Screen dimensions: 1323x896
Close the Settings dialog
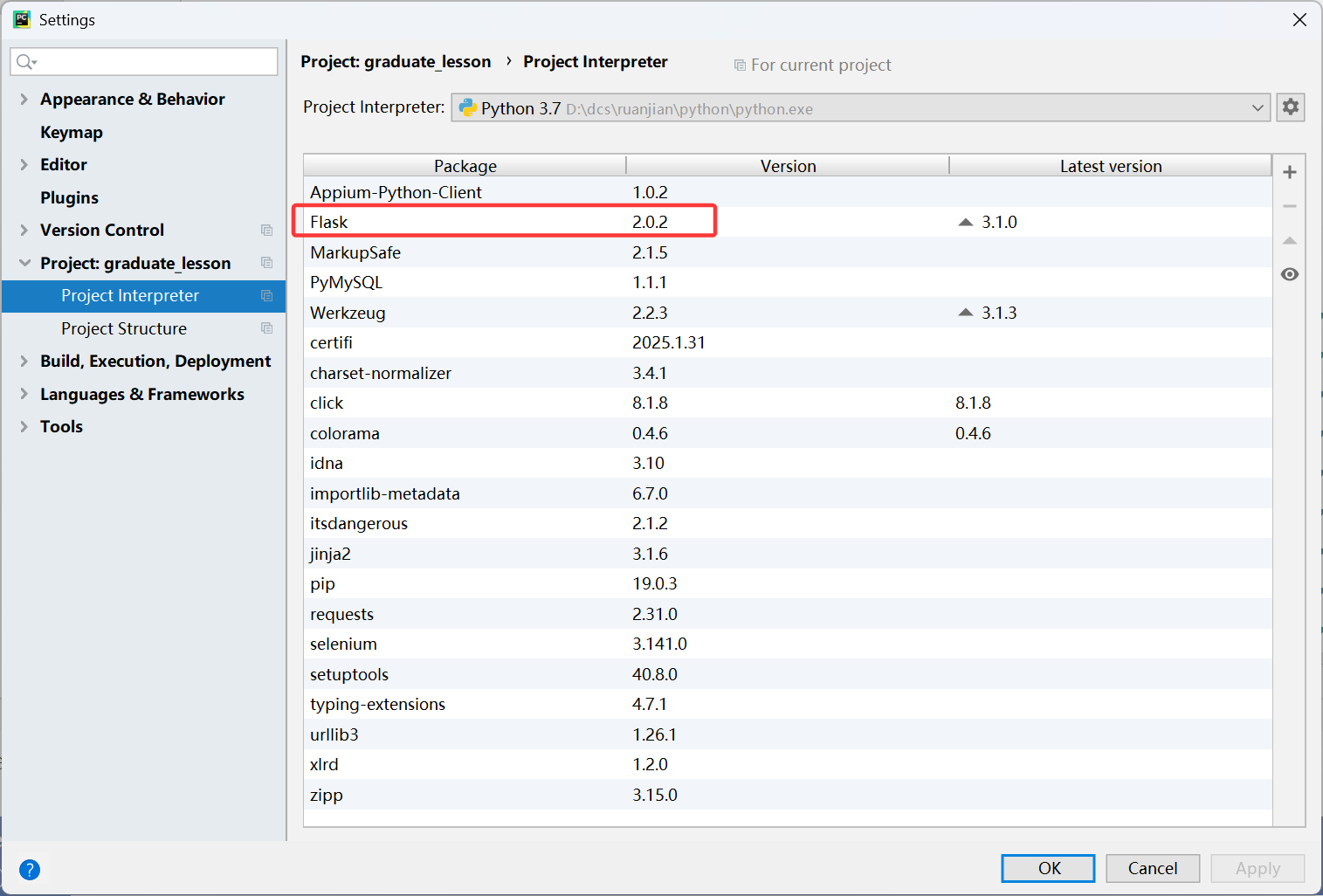1299,19
